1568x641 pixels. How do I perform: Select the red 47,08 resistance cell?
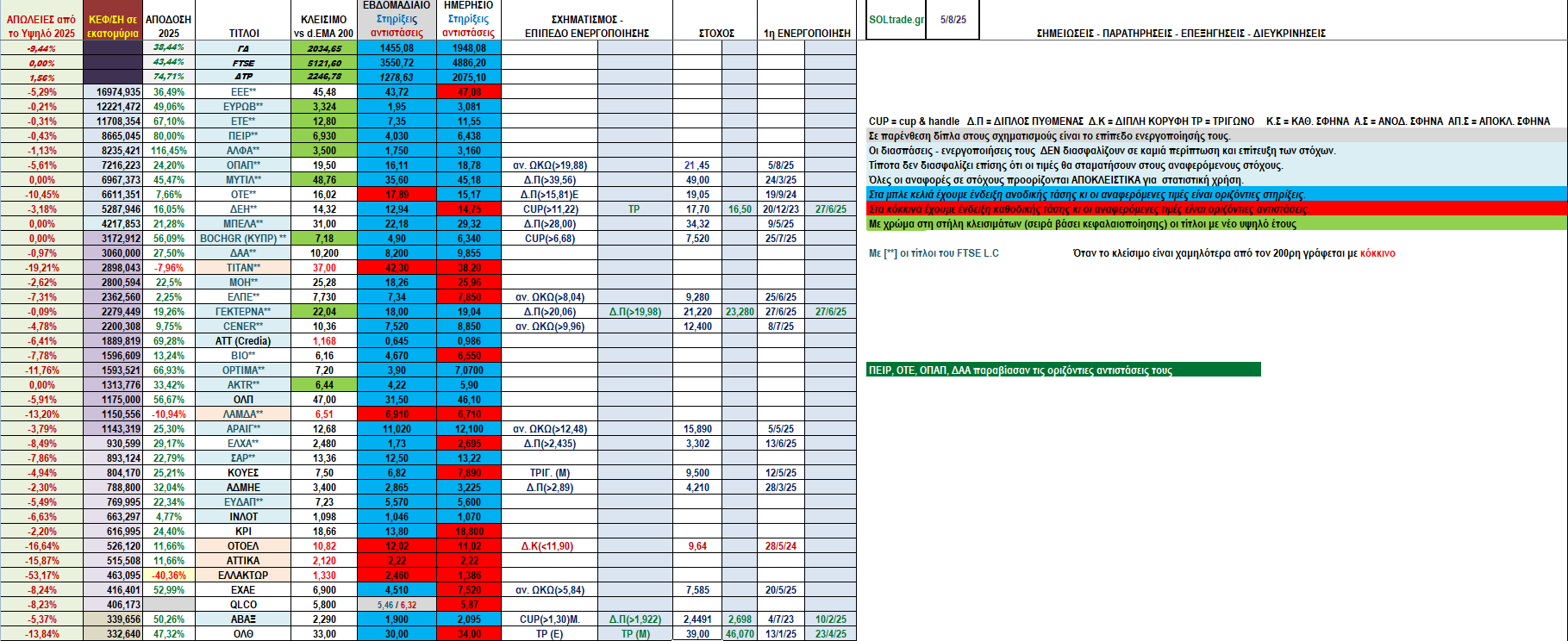pyautogui.click(x=468, y=92)
